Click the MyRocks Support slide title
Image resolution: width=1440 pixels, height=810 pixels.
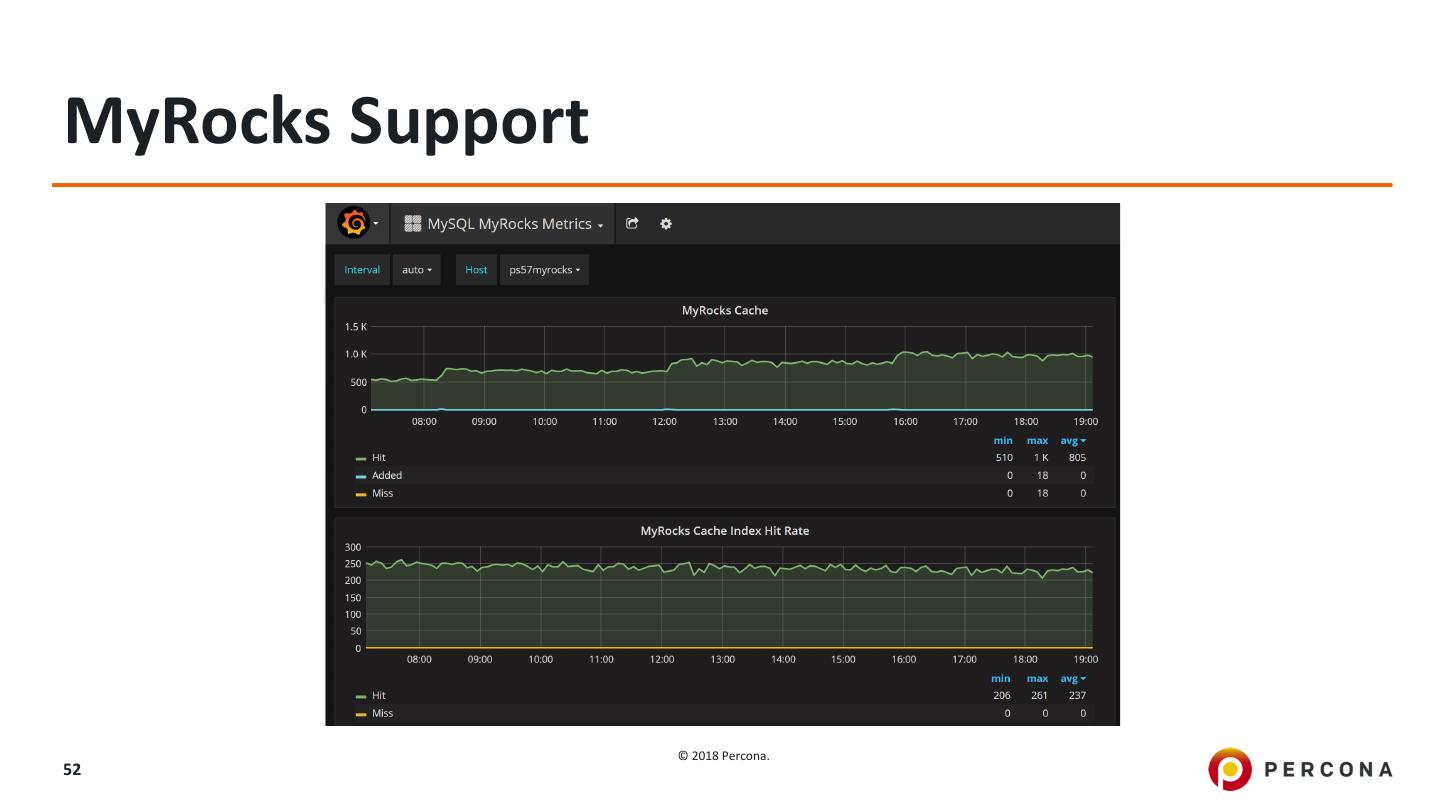click(x=326, y=123)
